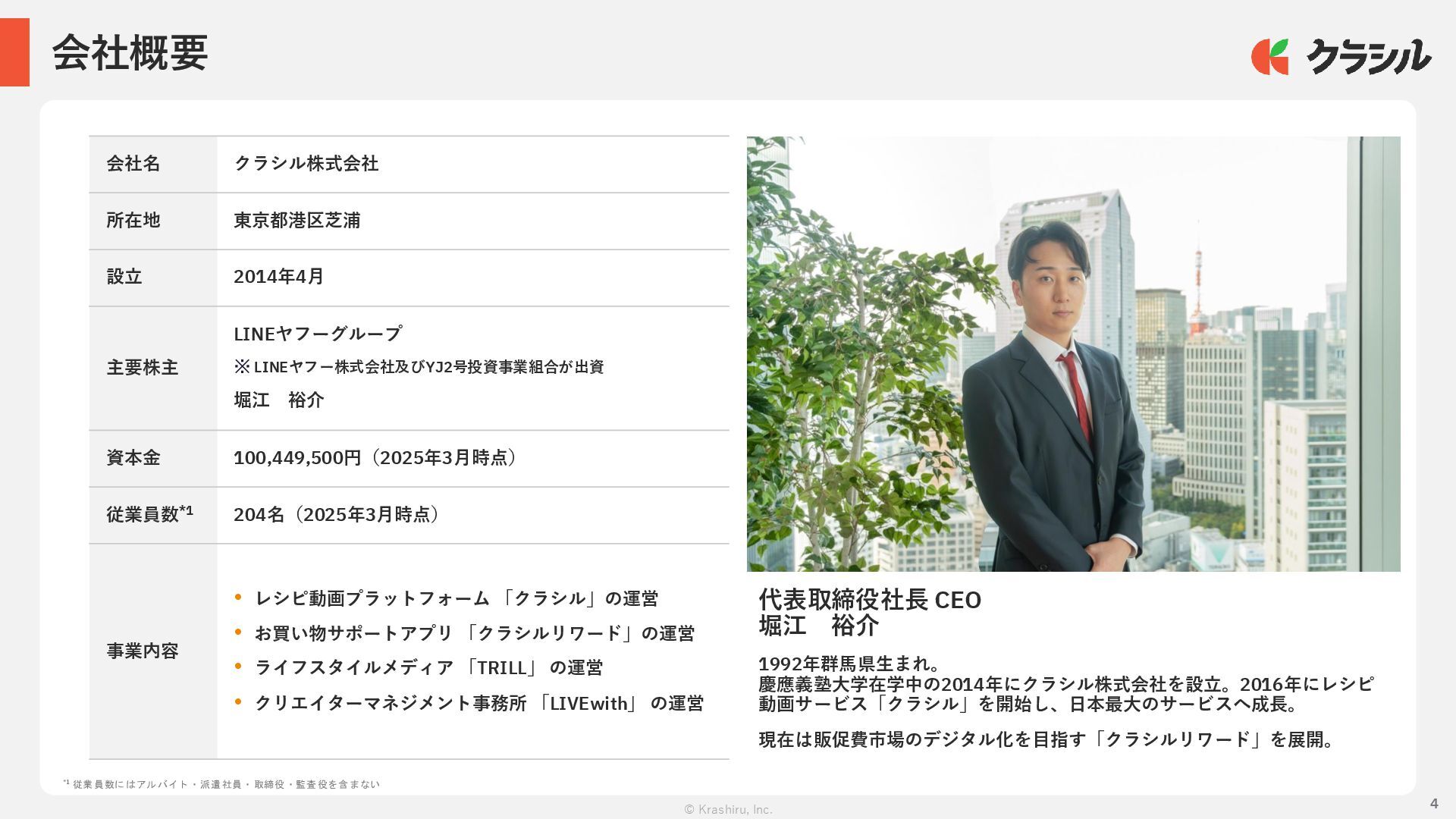Click the 1992年群馬県生まれ bio text
The image size is (1456, 819).
pos(849,664)
